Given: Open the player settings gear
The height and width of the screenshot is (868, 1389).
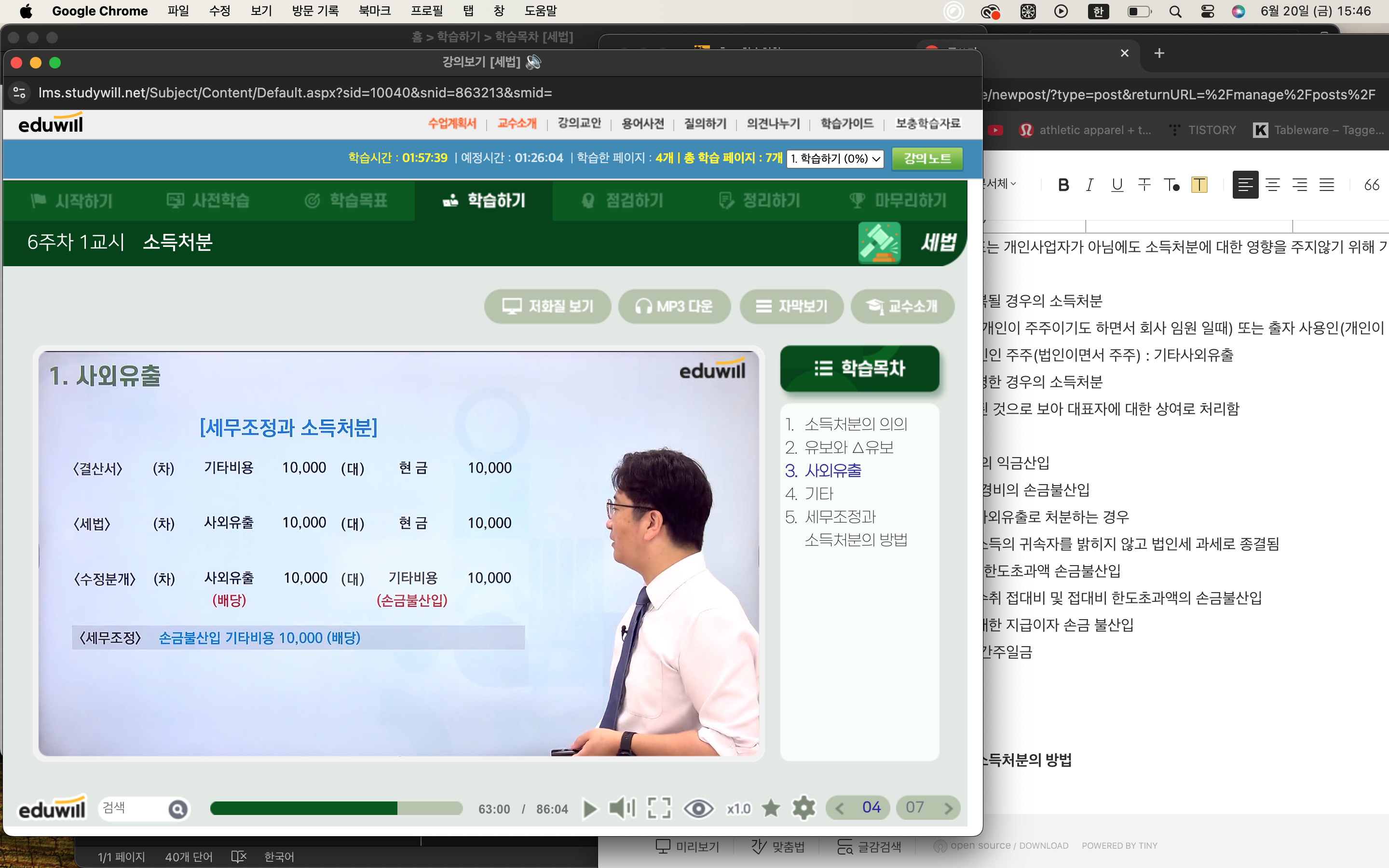Looking at the screenshot, I should point(803,808).
